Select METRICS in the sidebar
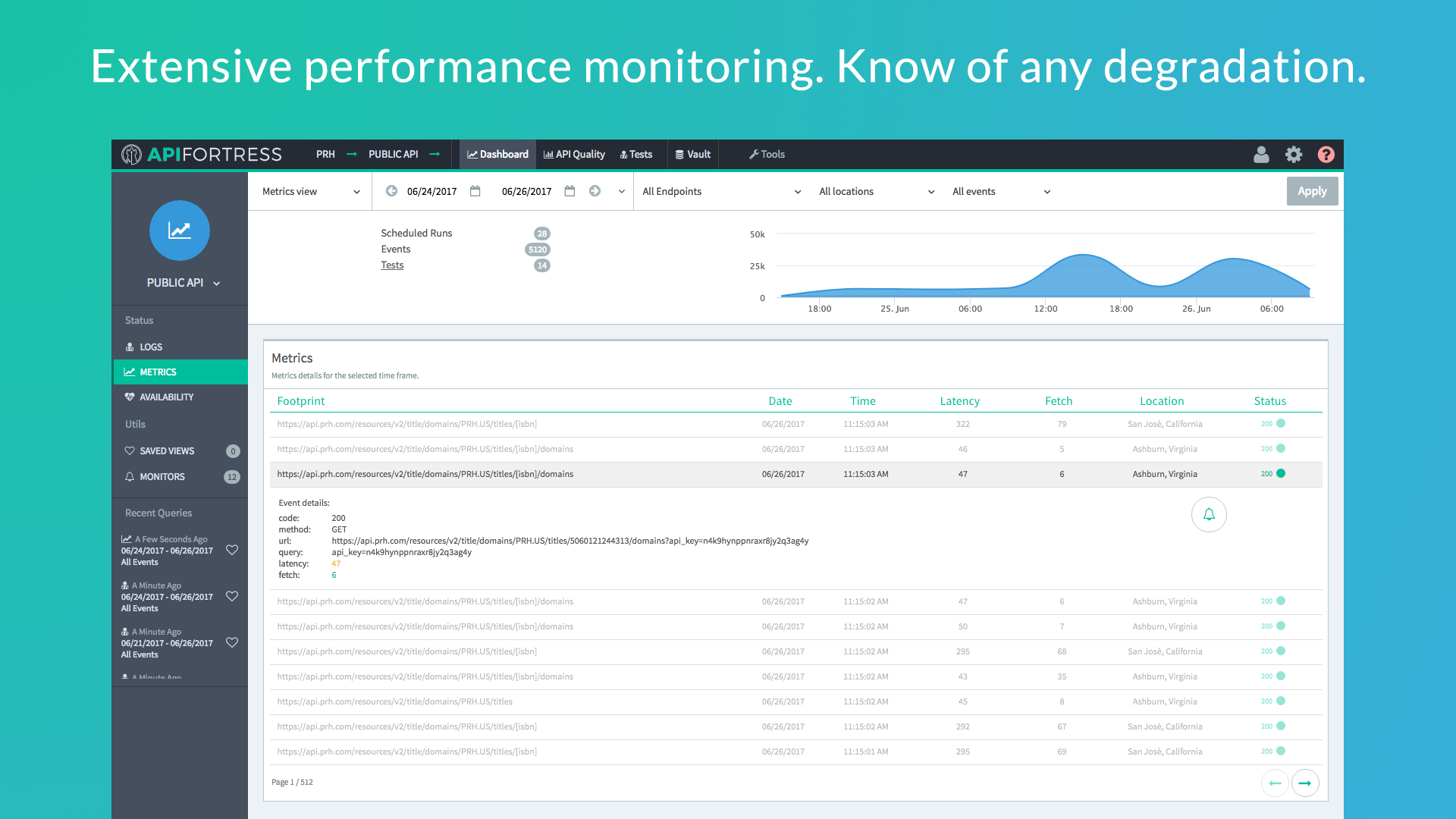1456x819 pixels. (180, 372)
